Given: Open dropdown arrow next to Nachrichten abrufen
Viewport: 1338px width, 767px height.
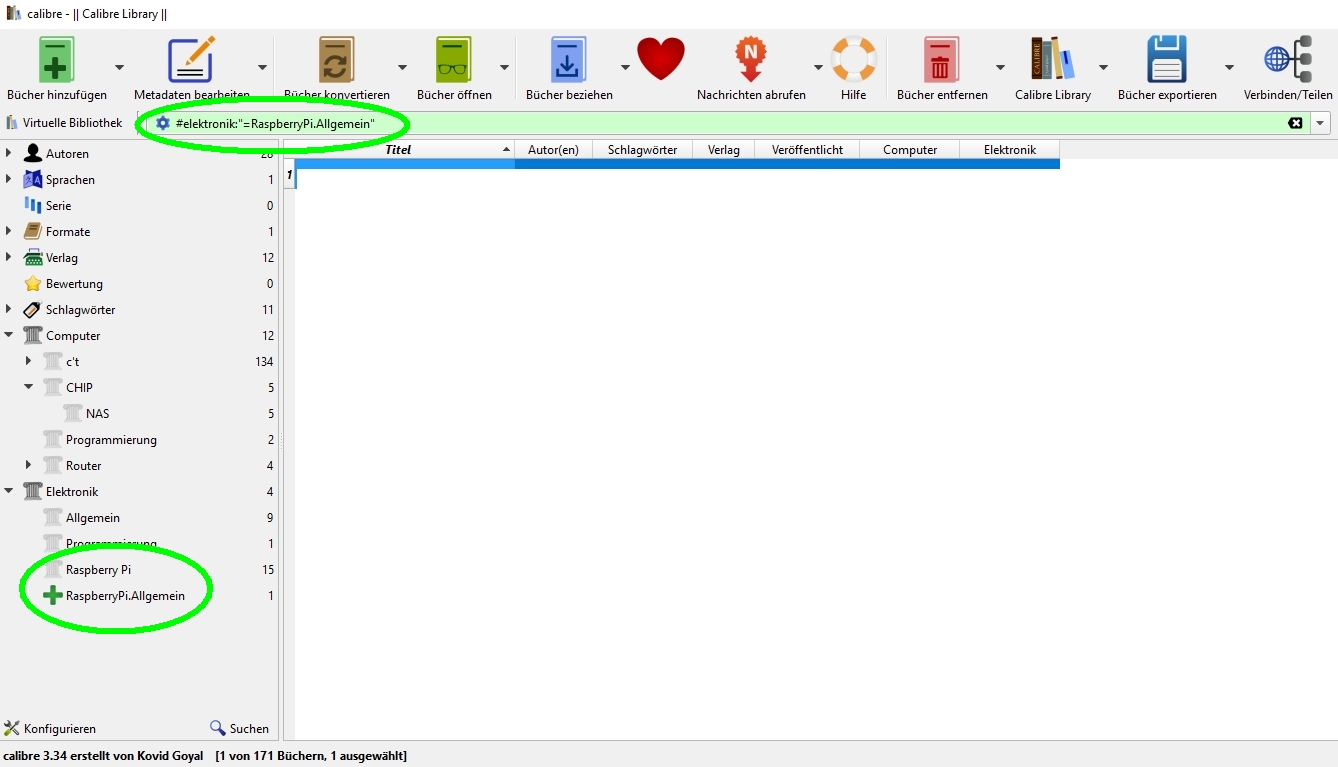Looking at the screenshot, I should tap(818, 67).
